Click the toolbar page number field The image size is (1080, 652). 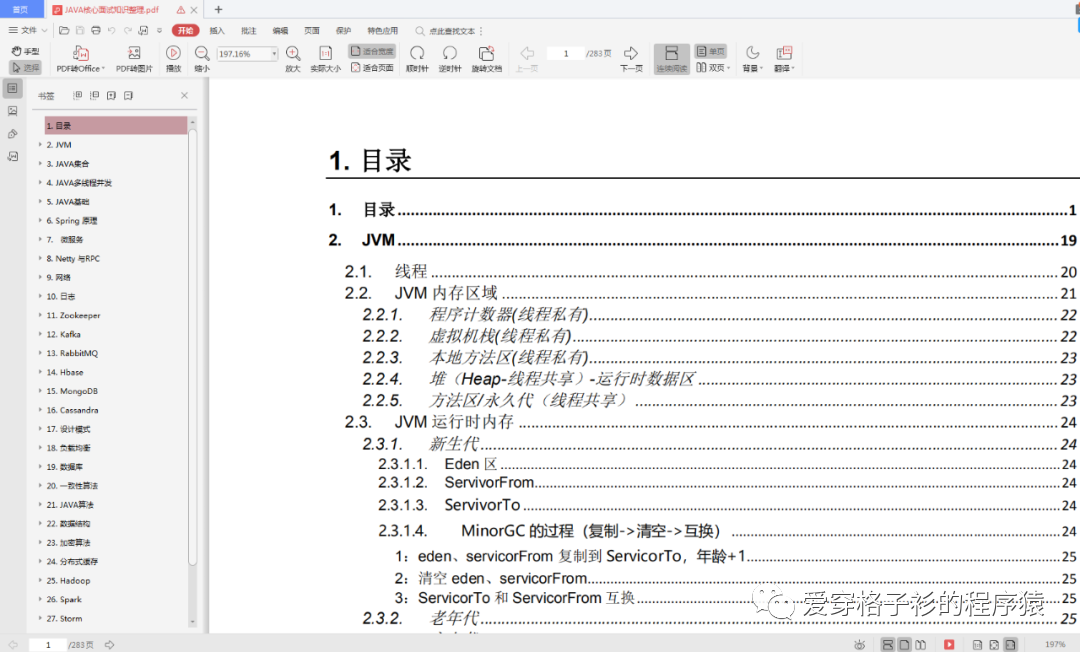pyautogui.click(x=565, y=54)
